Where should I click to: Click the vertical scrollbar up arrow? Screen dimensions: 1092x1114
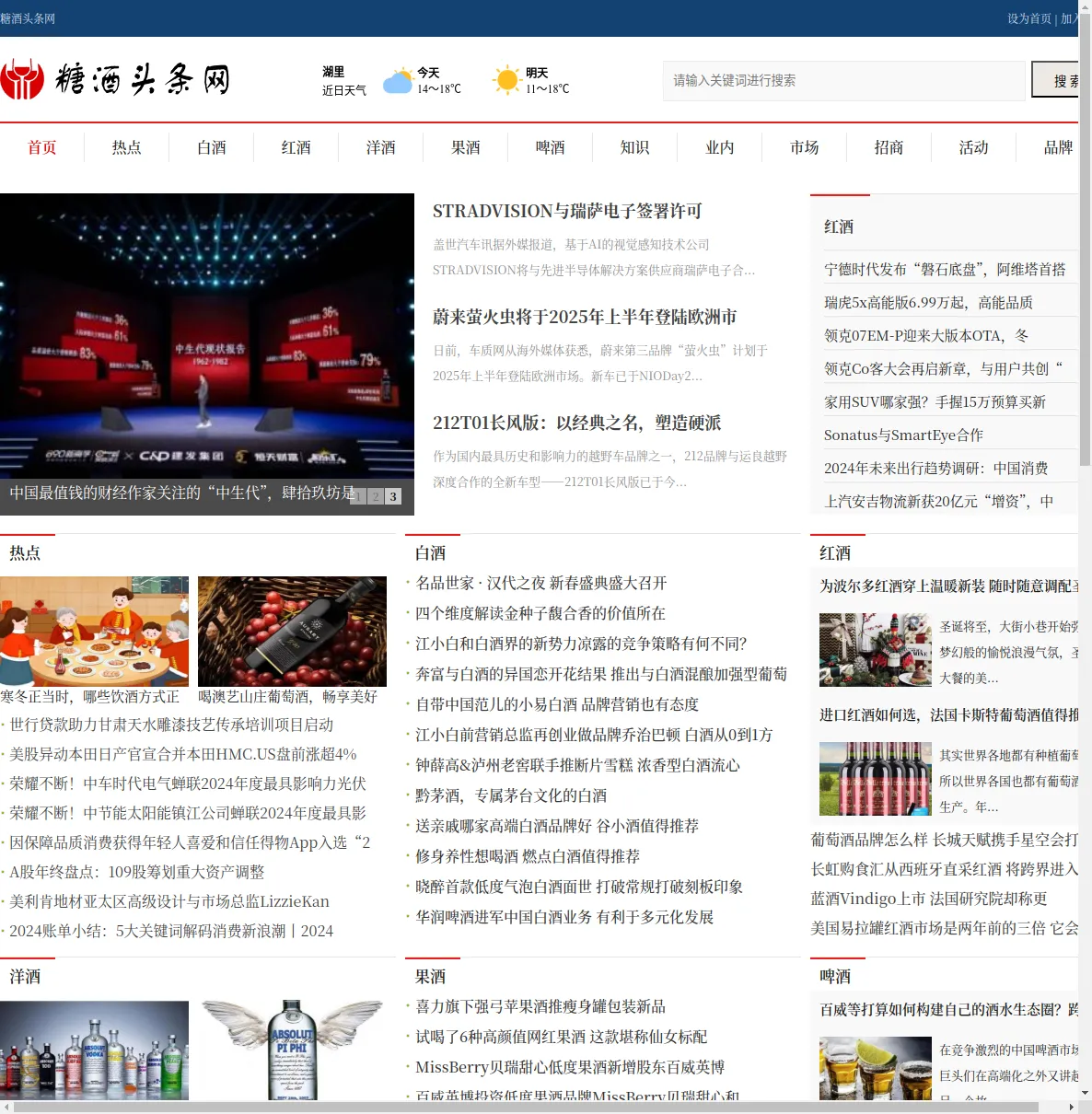click(x=1085, y=6)
